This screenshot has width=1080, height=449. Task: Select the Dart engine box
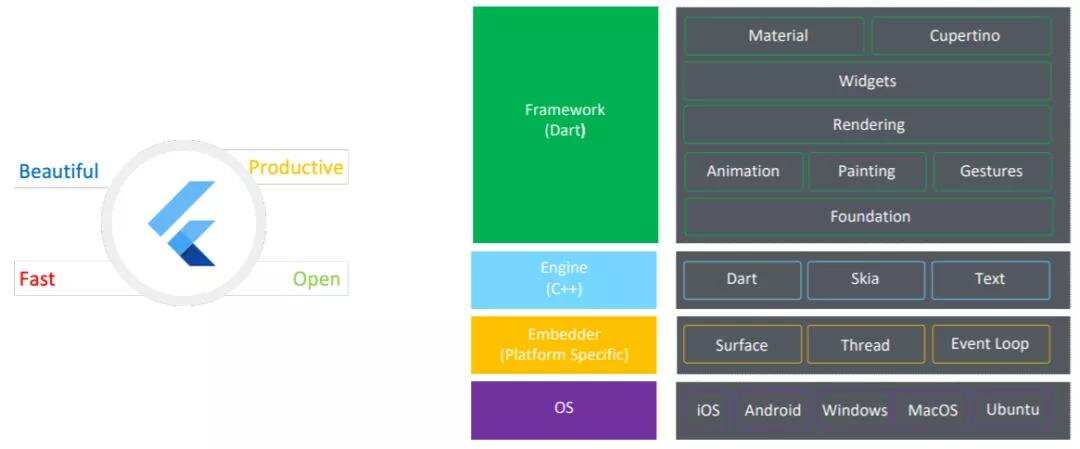click(x=742, y=279)
